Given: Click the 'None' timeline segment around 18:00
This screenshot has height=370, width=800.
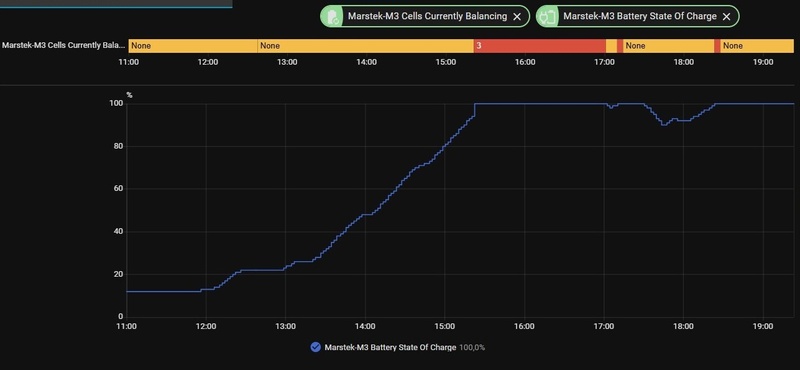Looking at the screenshot, I should click(x=668, y=46).
